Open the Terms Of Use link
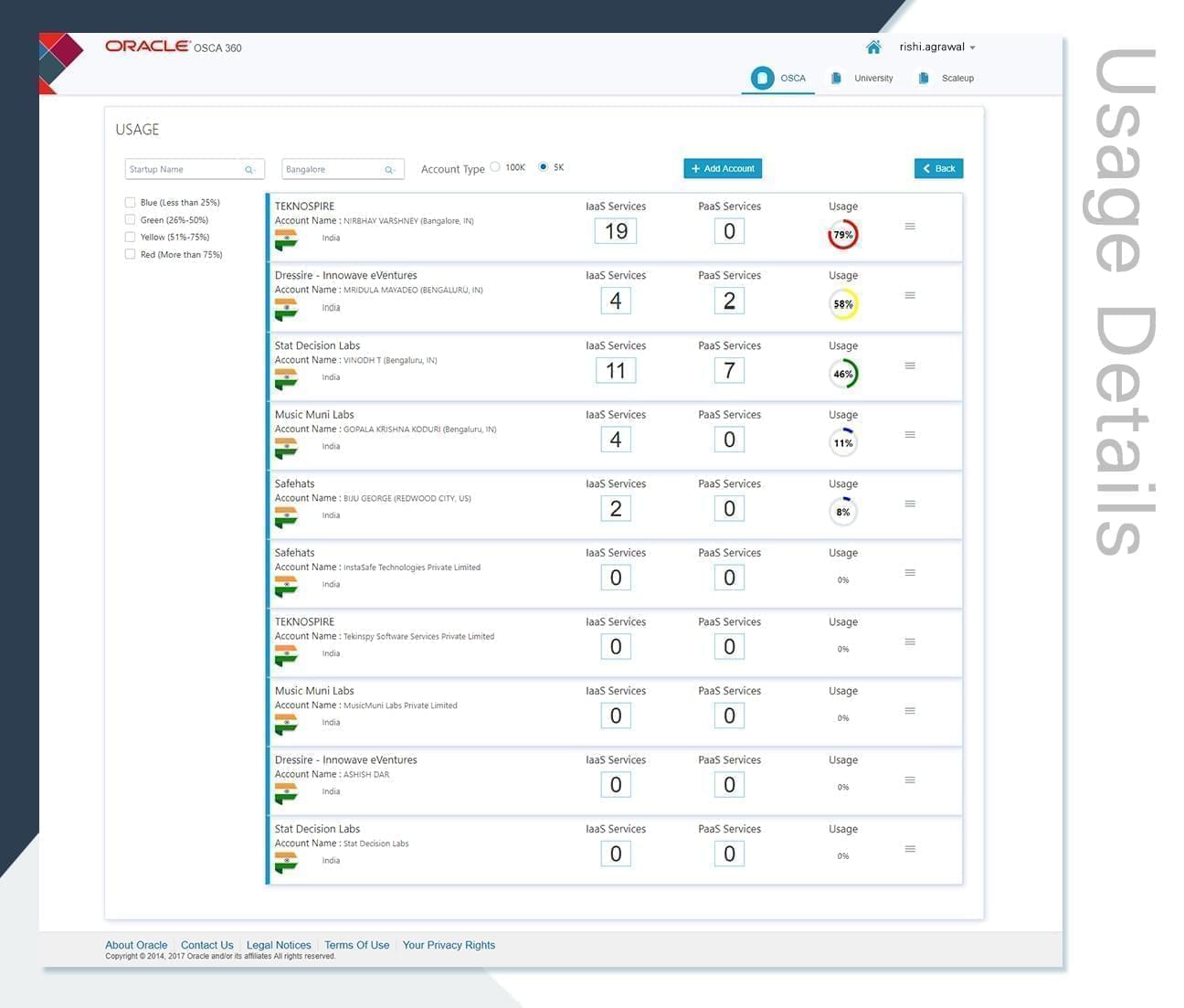 356,945
